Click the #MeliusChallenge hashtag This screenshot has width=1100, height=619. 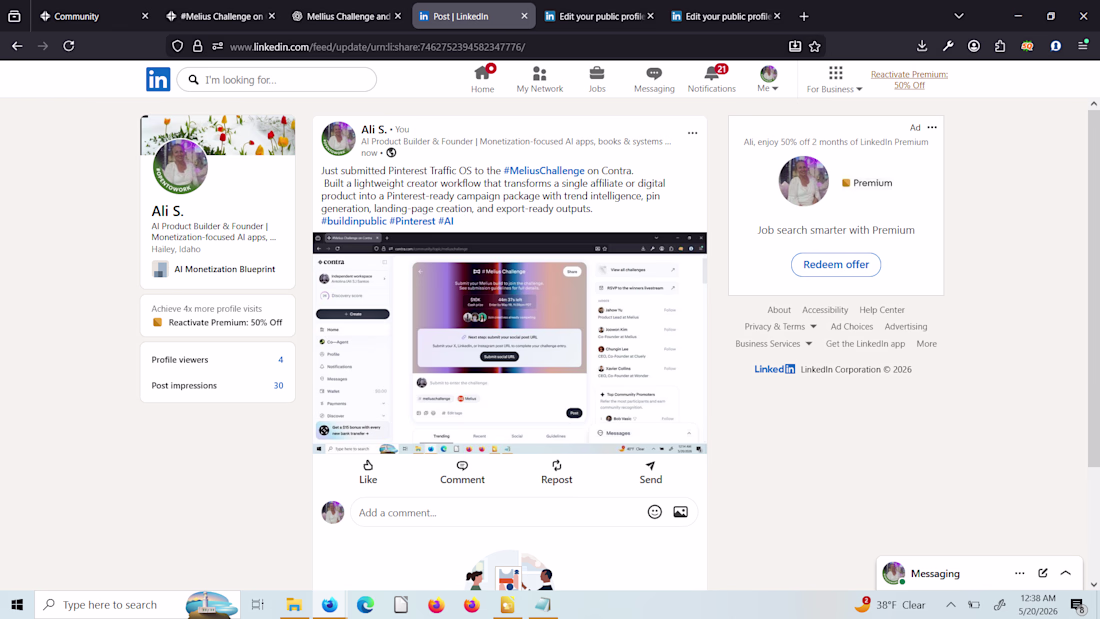544,171
